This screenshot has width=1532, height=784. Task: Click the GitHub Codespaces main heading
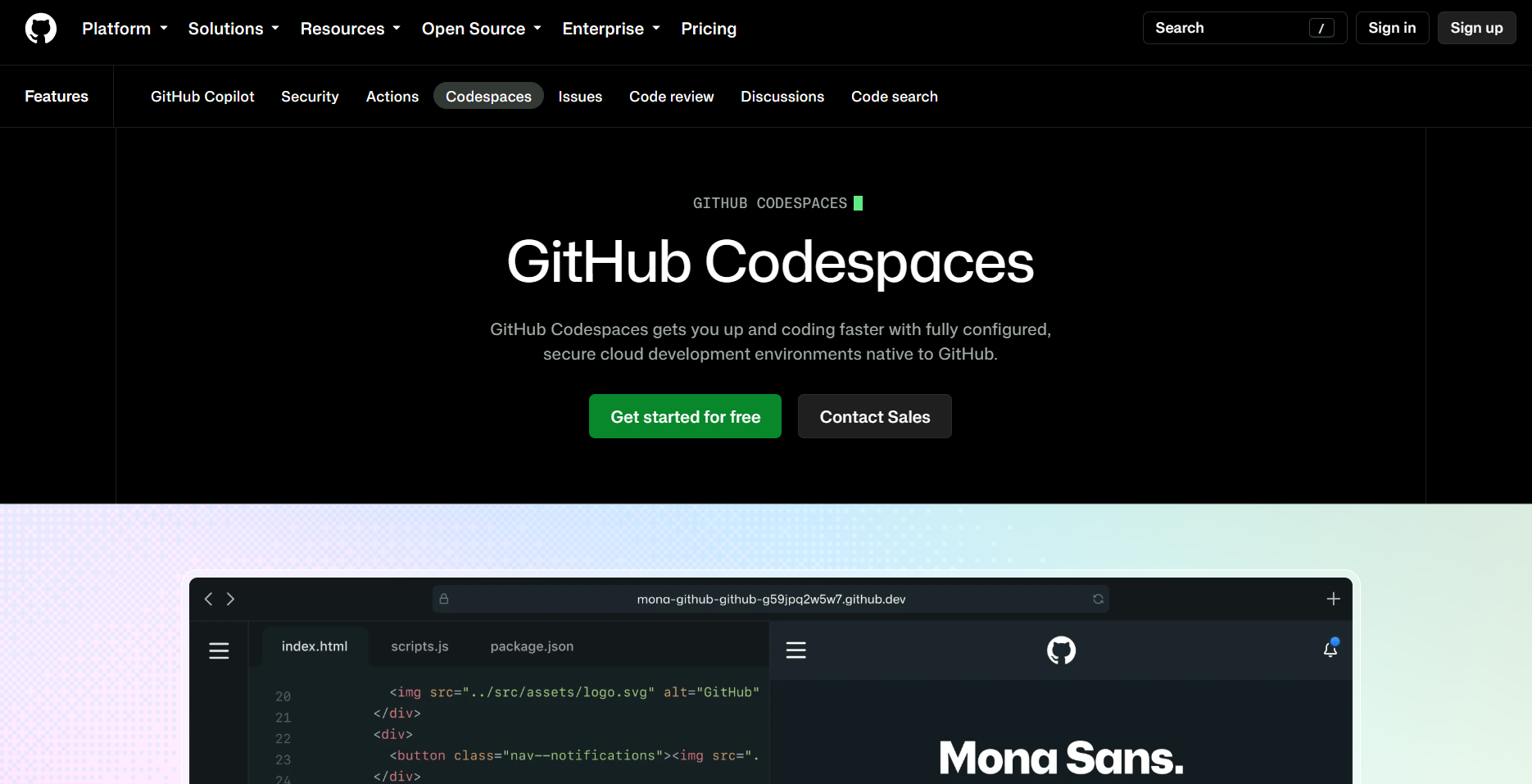click(x=770, y=262)
